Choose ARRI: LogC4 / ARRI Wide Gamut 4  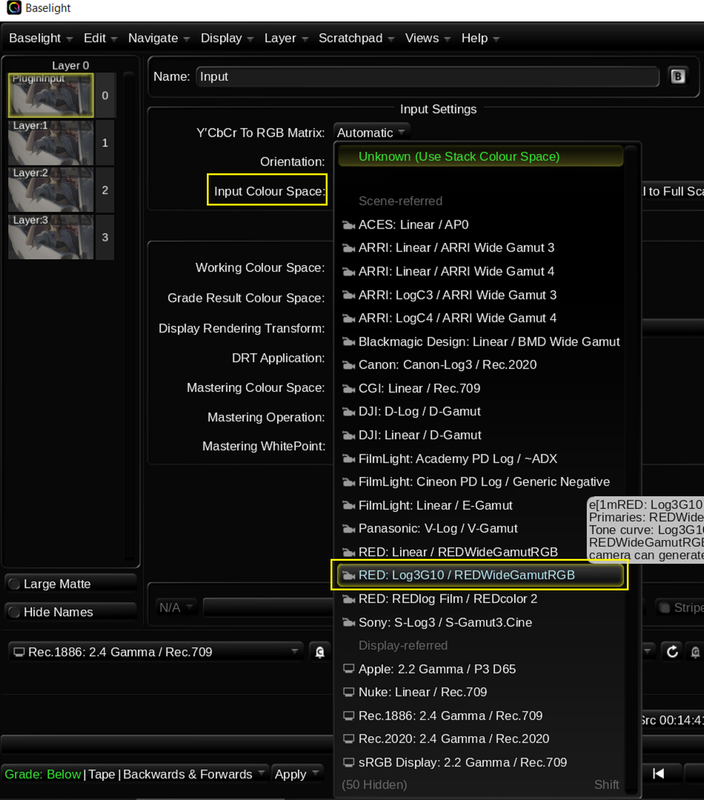pyautogui.click(x=481, y=318)
